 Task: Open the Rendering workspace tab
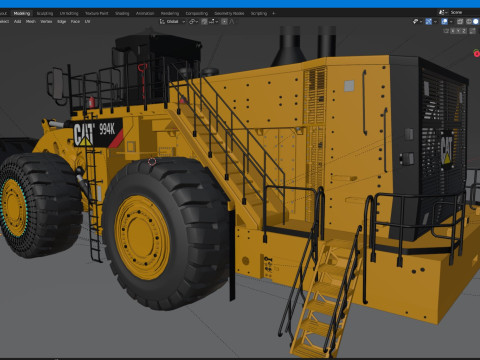[x=170, y=13]
